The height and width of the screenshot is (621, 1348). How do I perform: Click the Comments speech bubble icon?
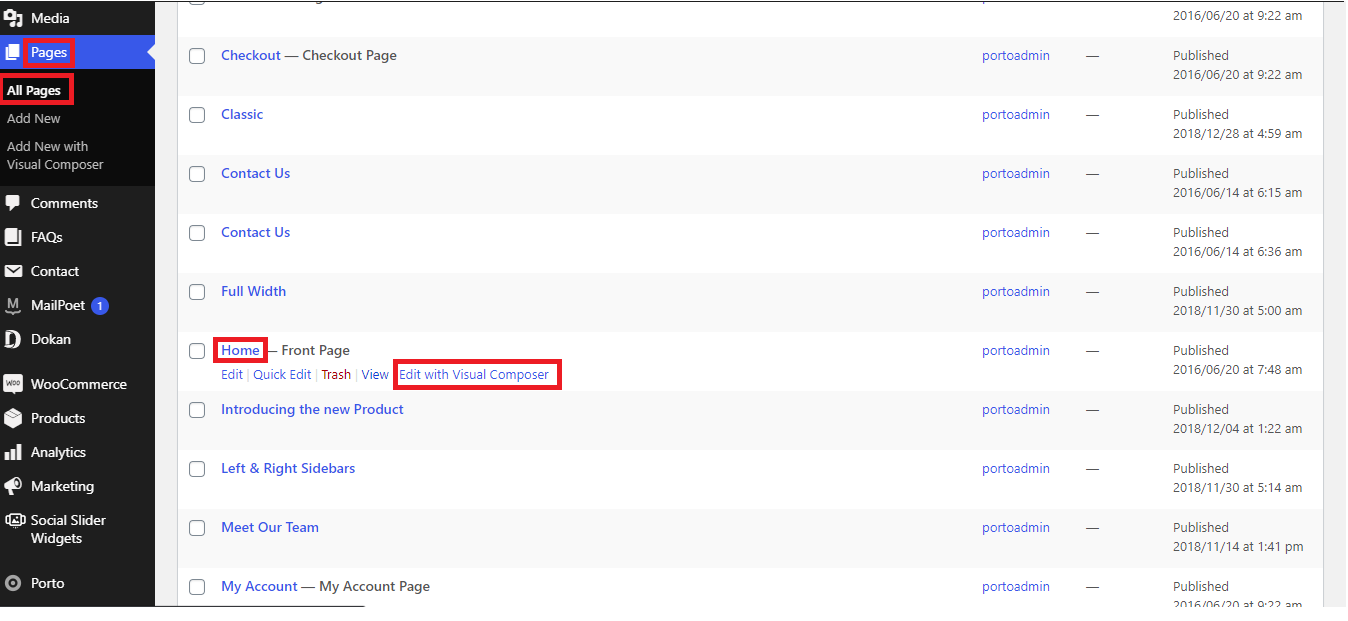click(x=13, y=203)
